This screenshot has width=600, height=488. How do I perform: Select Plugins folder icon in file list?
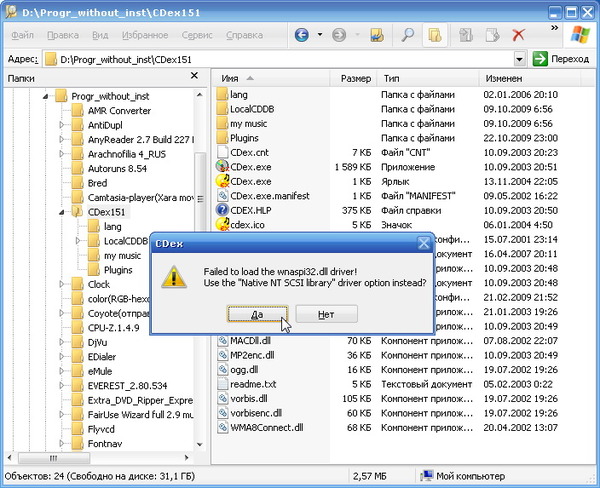click(222, 138)
